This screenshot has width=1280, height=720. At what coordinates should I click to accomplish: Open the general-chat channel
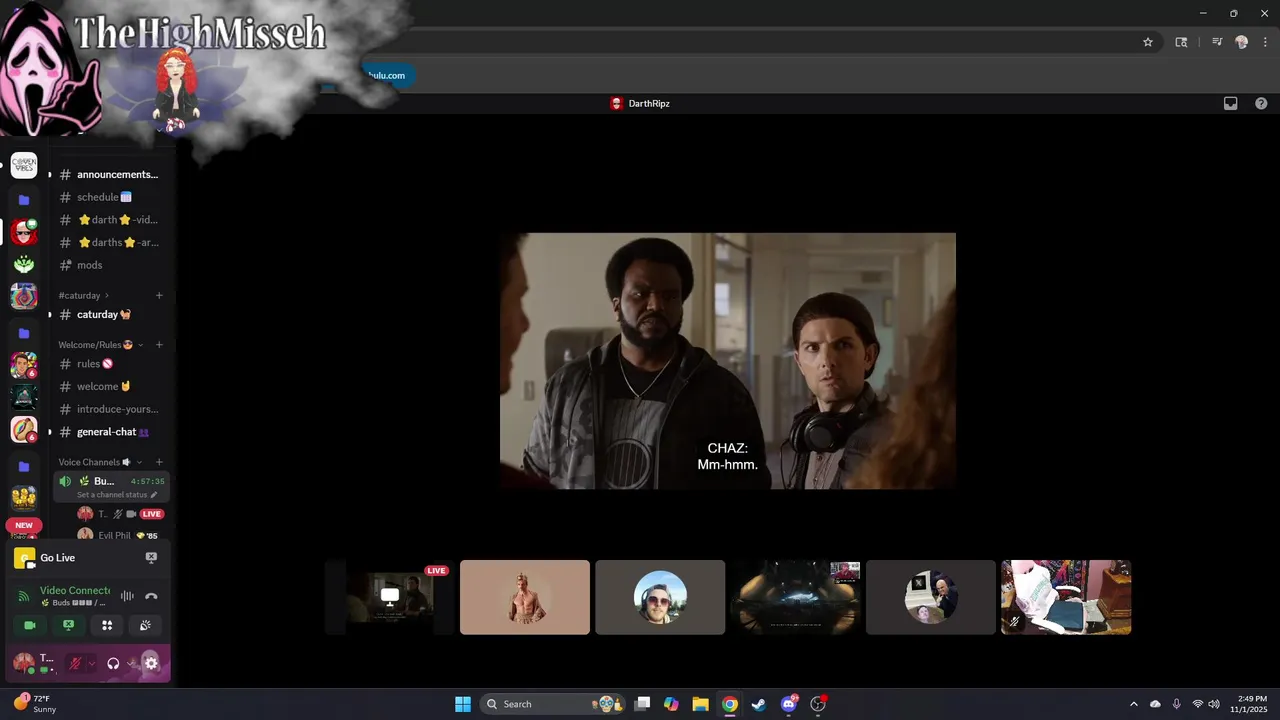point(111,432)
